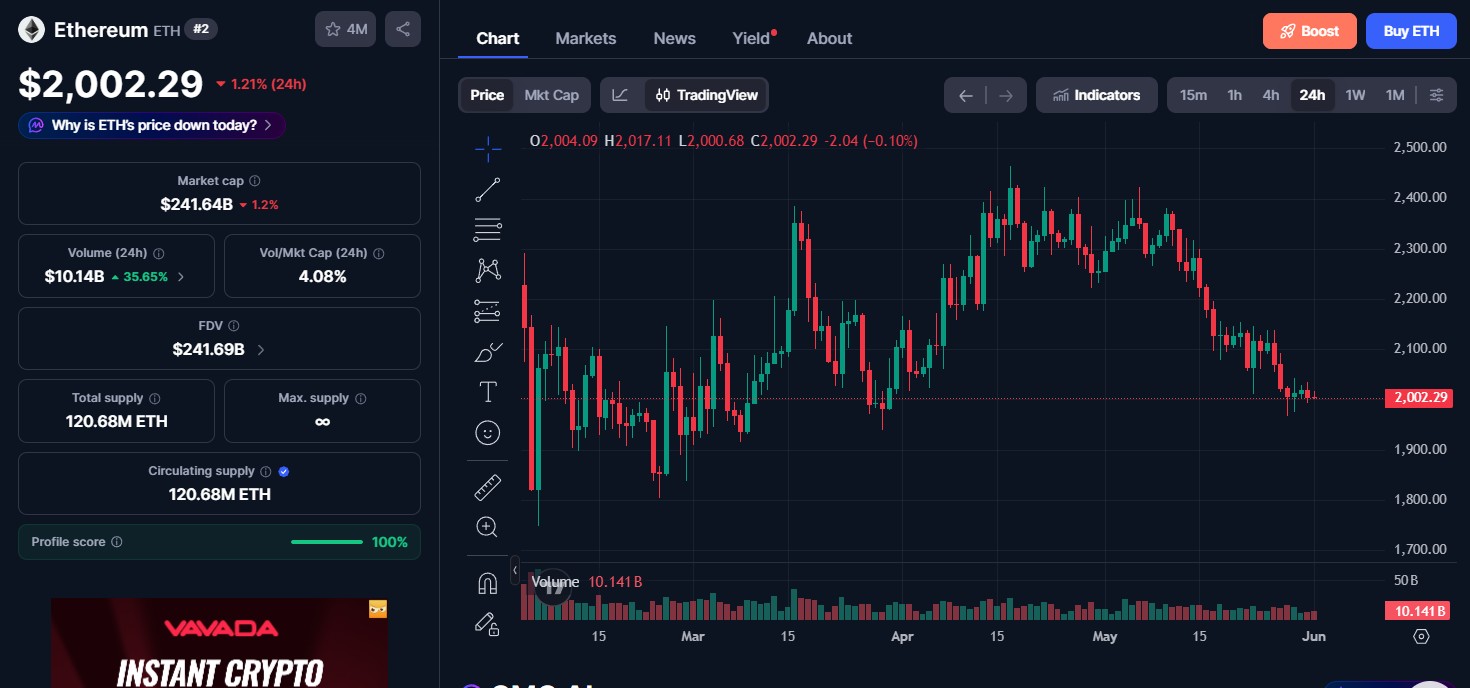The image size is (1470, 688).
Task: Click the $241.64B market cap value
Action: coord(196,204)
